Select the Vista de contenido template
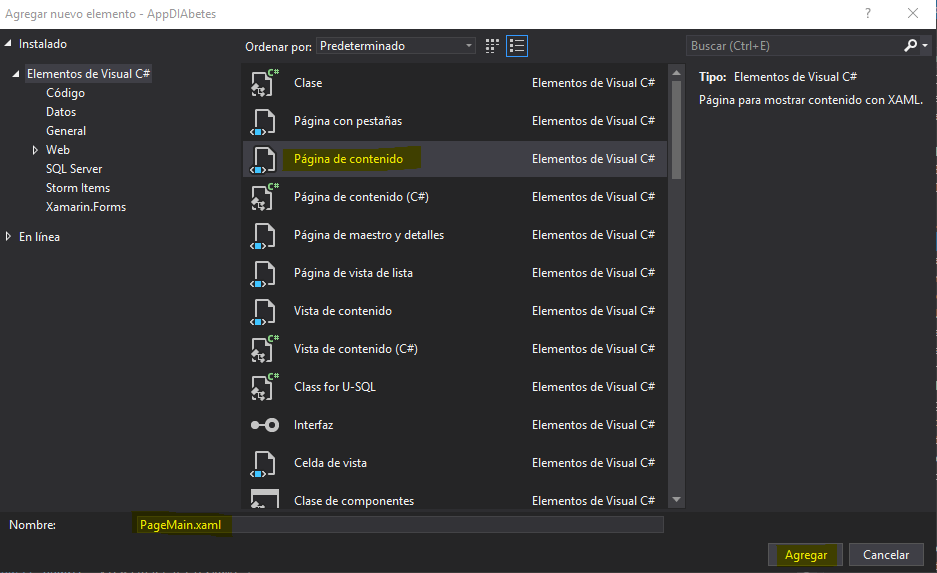 (x=343, y=311)
